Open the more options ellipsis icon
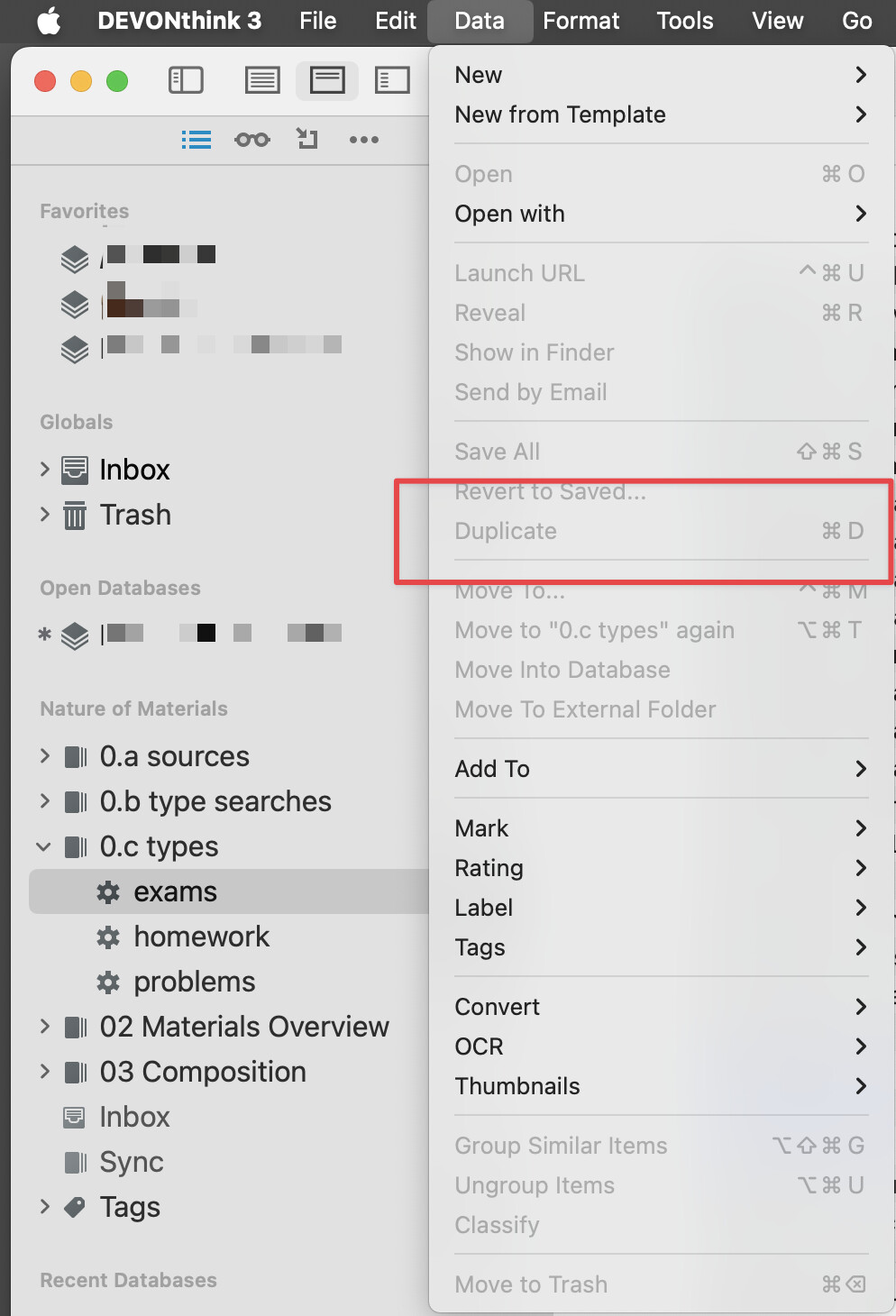The image size is (896, 1316). pyautogui.click(x=364, y=140)
